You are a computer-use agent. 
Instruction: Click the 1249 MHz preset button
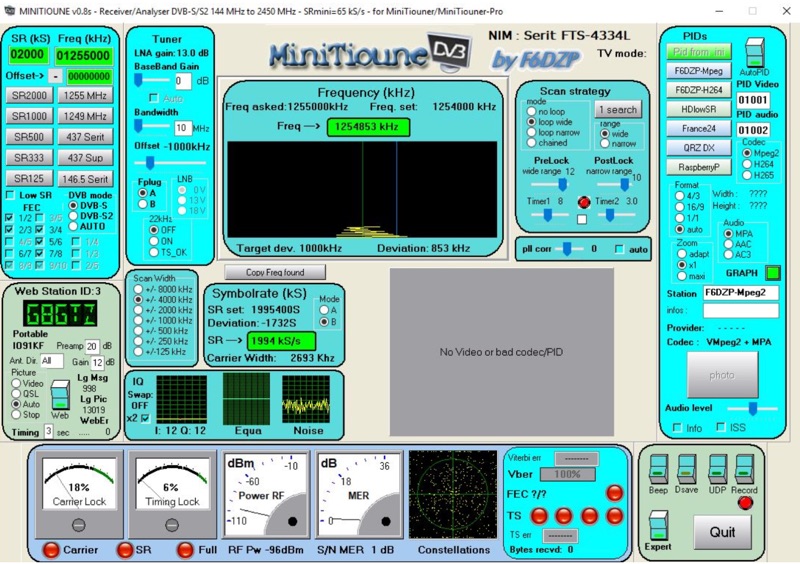[x=85, y=116]
